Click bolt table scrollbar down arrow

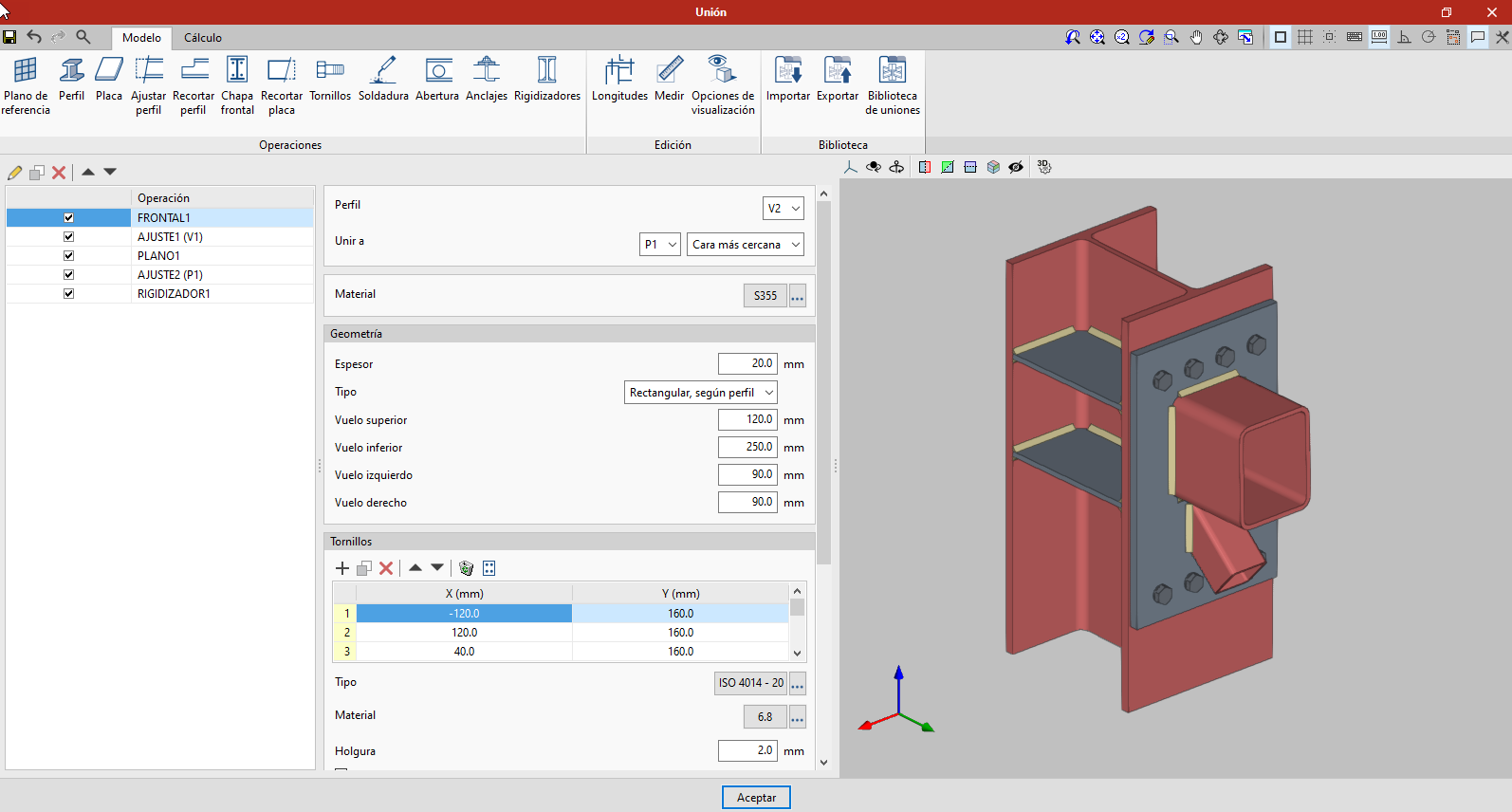(x=797, y=653)
